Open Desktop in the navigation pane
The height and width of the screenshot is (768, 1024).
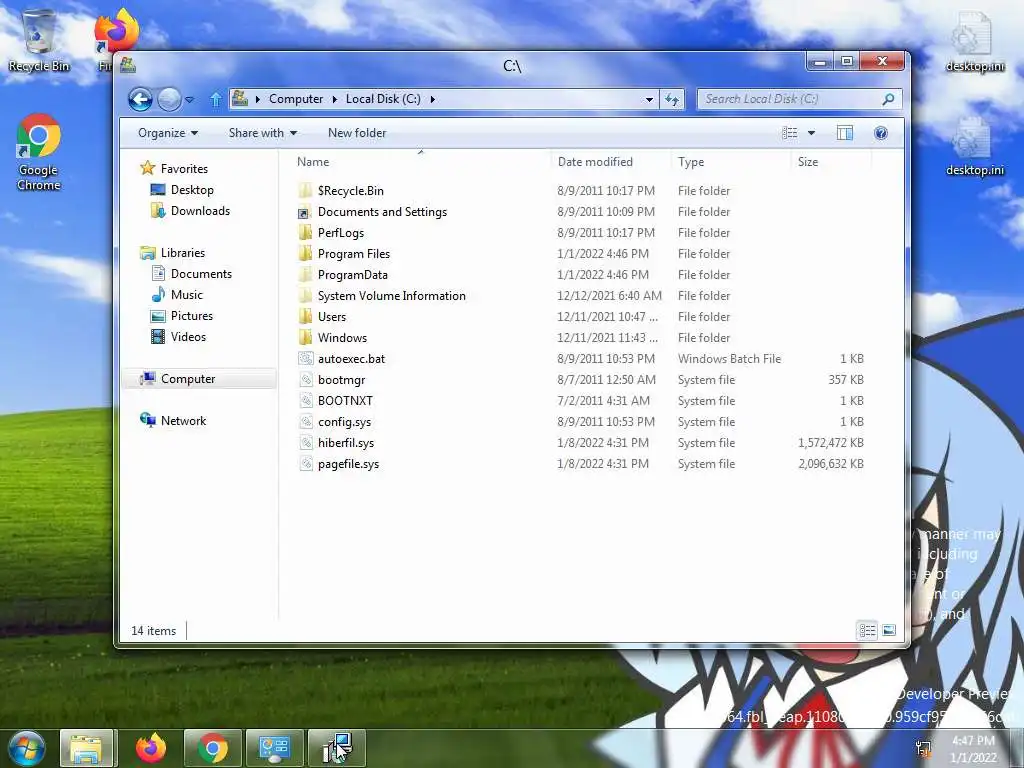click(x=192, y=190)
